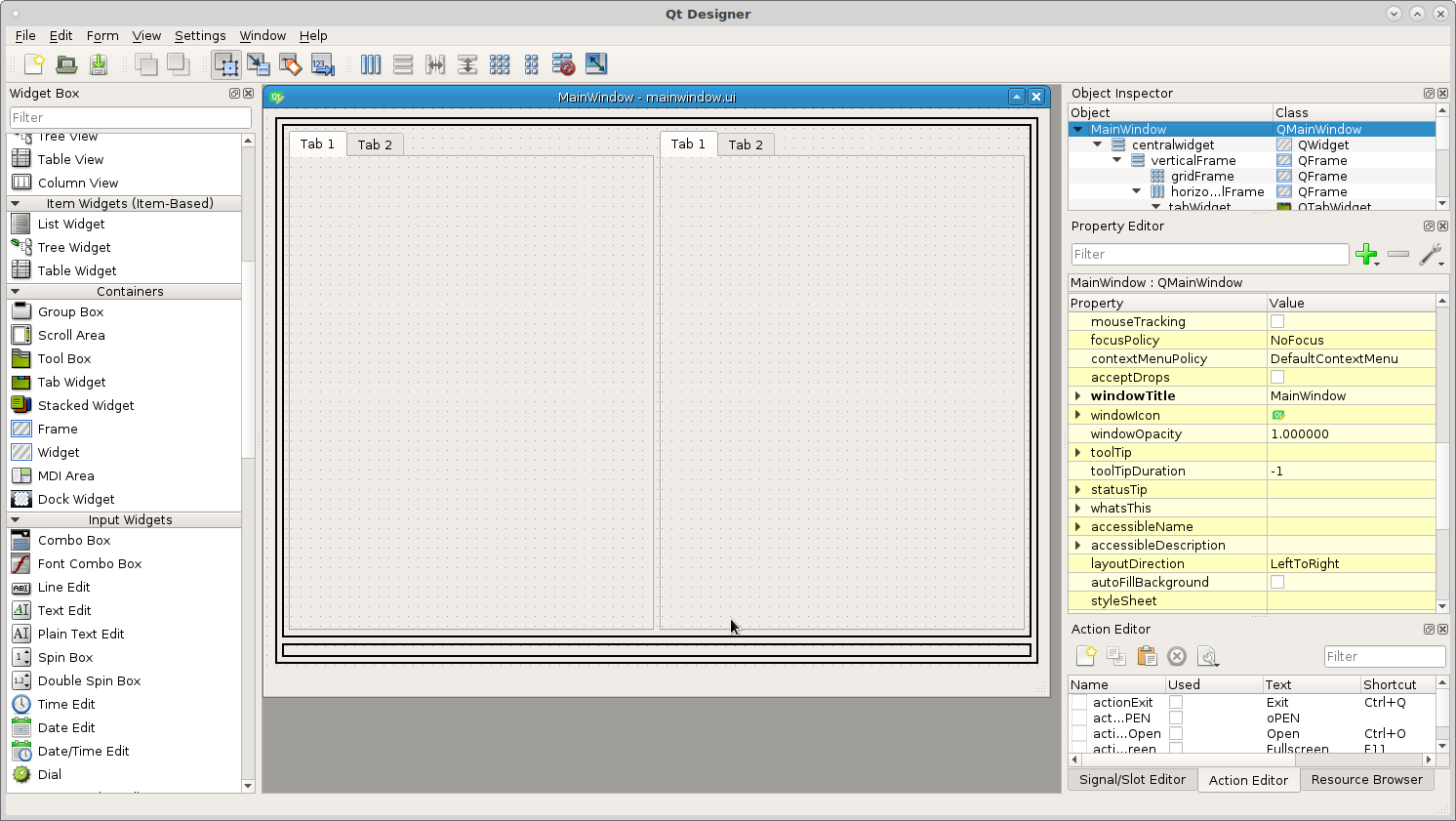The width and height of the screenshot is (1456, 821).
Task: Switch to Edit Buddies mode
Action: [291, 64]
